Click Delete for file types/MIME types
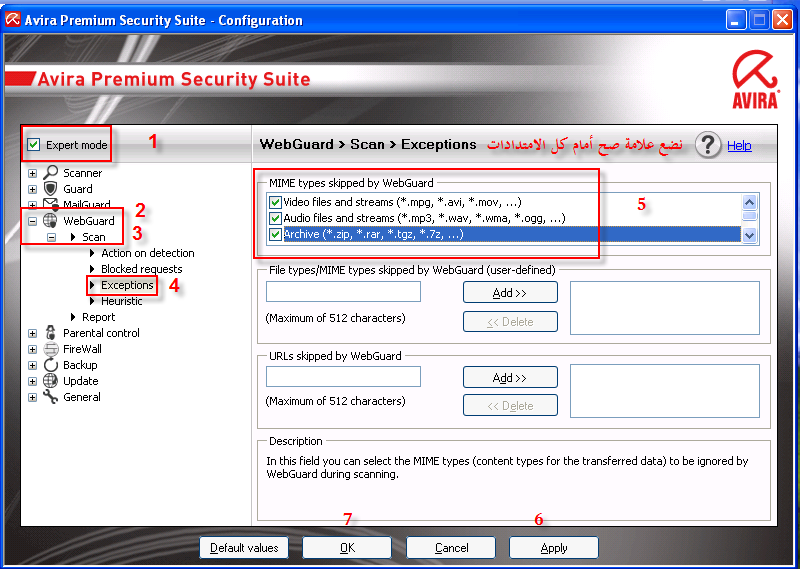This screenshot has width=800, height=569. pyautogui.click(x=510, y=321)
